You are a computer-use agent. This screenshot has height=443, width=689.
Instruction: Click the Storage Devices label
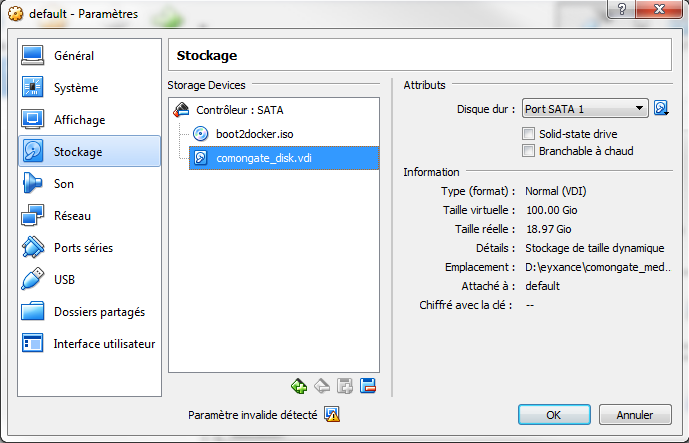pos(206,85)
